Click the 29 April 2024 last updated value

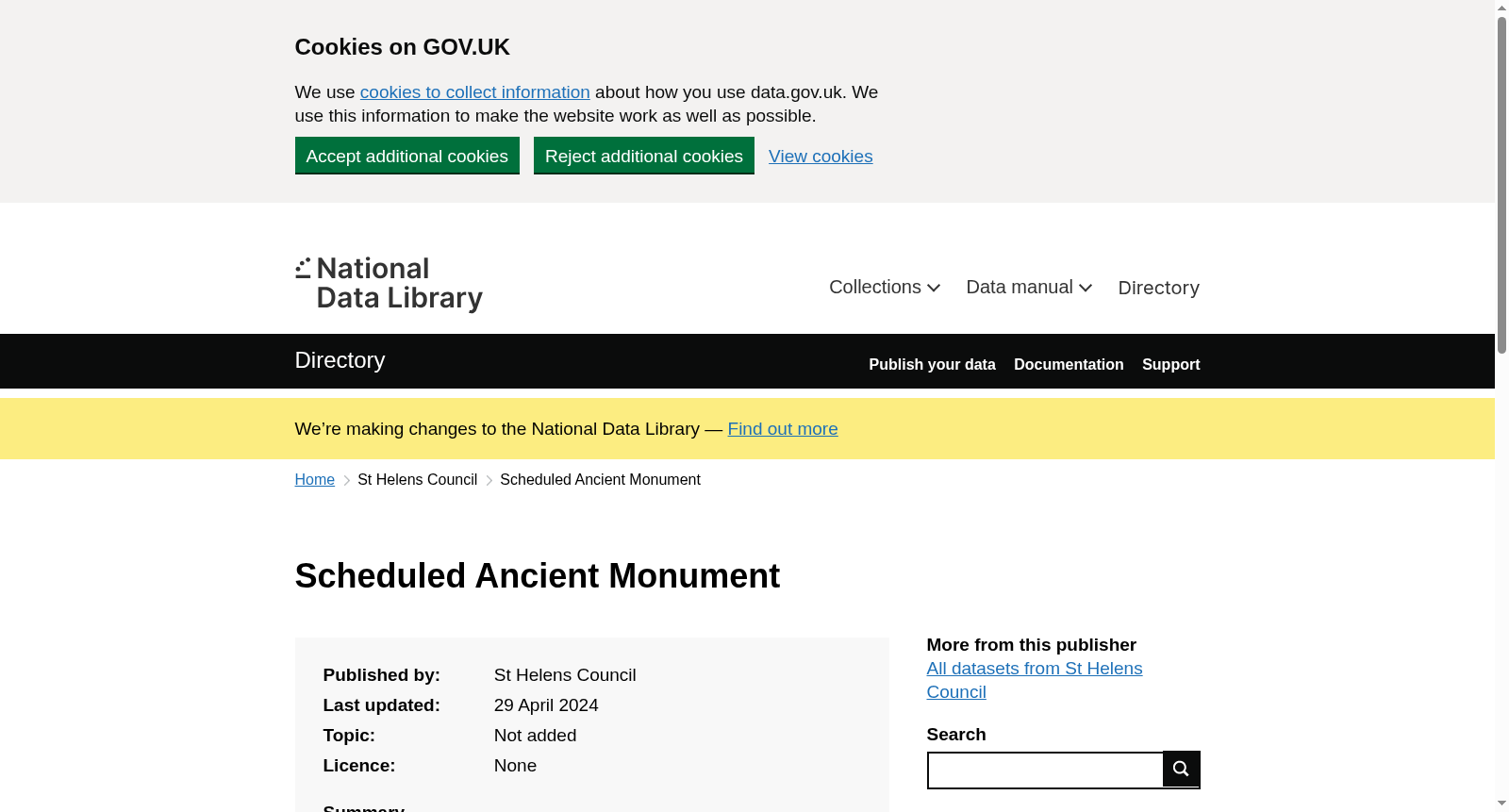click(x=546, y=705)
